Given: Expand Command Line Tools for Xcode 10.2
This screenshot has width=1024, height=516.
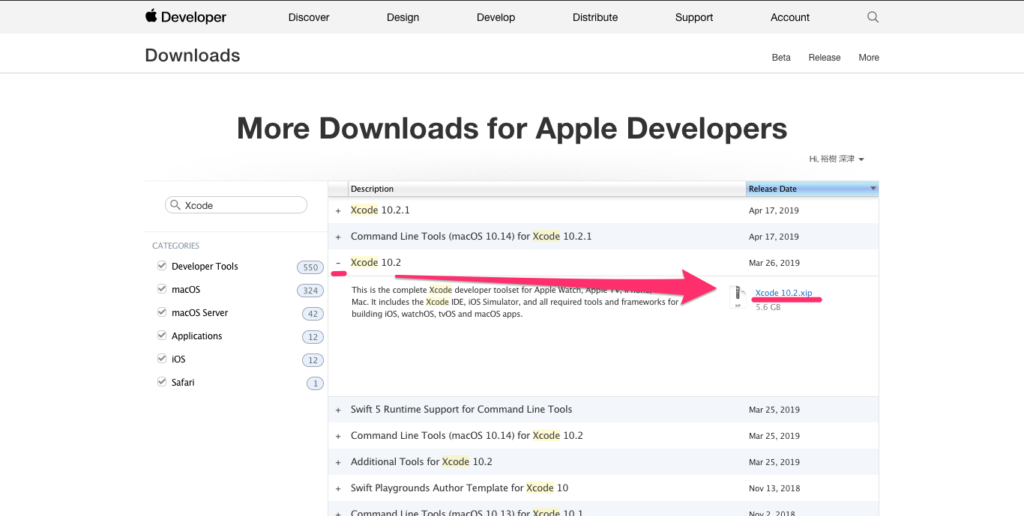Looking at the screenshot, I should tap(338, 436).
